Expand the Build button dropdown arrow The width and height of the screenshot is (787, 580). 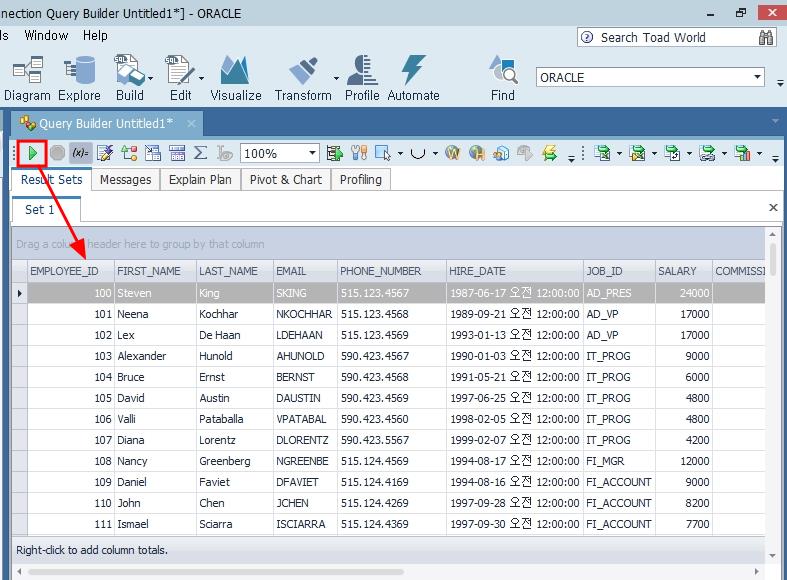151,78
